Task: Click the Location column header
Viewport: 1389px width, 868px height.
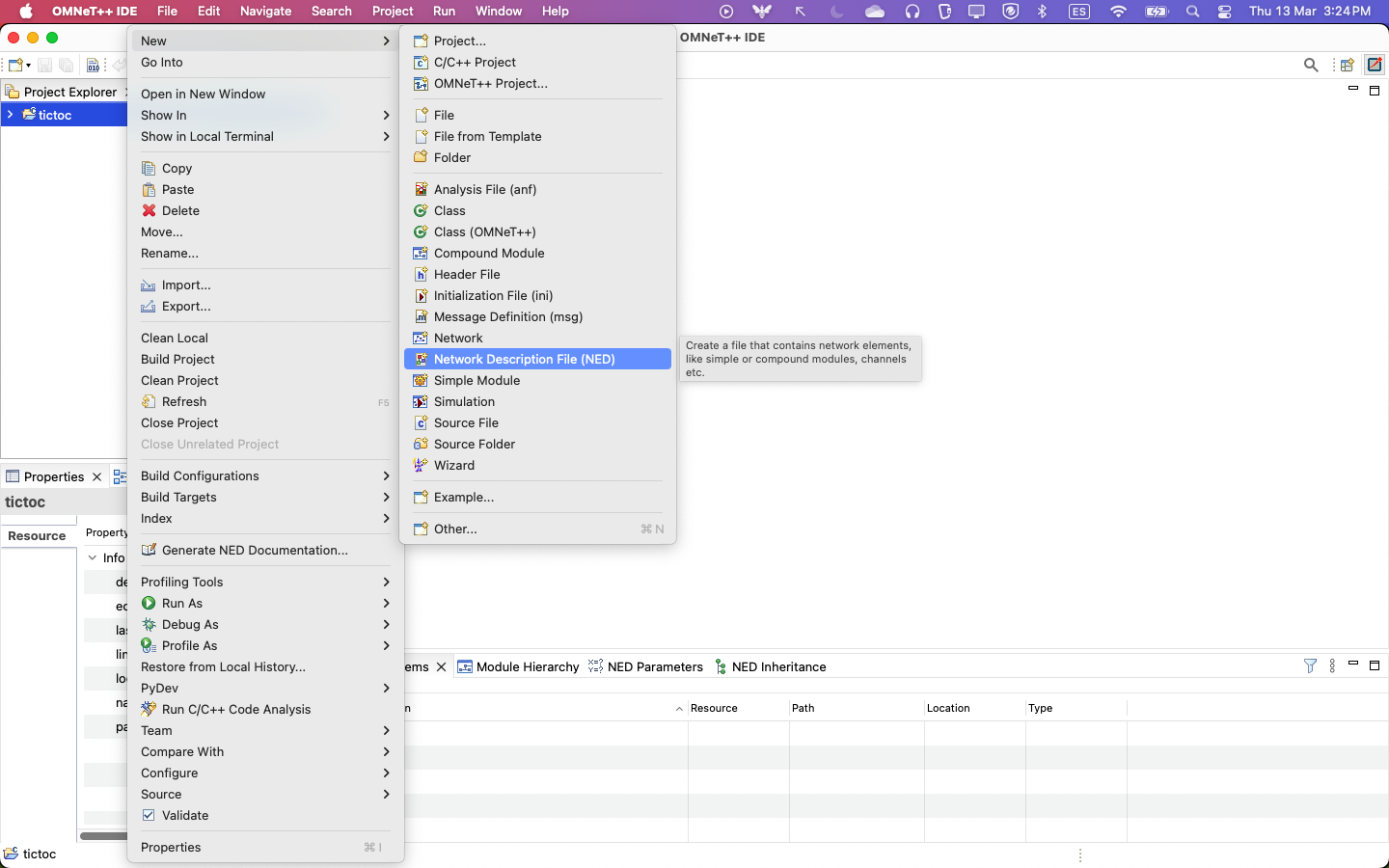Action: pyautogui.click(x=974, y=708)
